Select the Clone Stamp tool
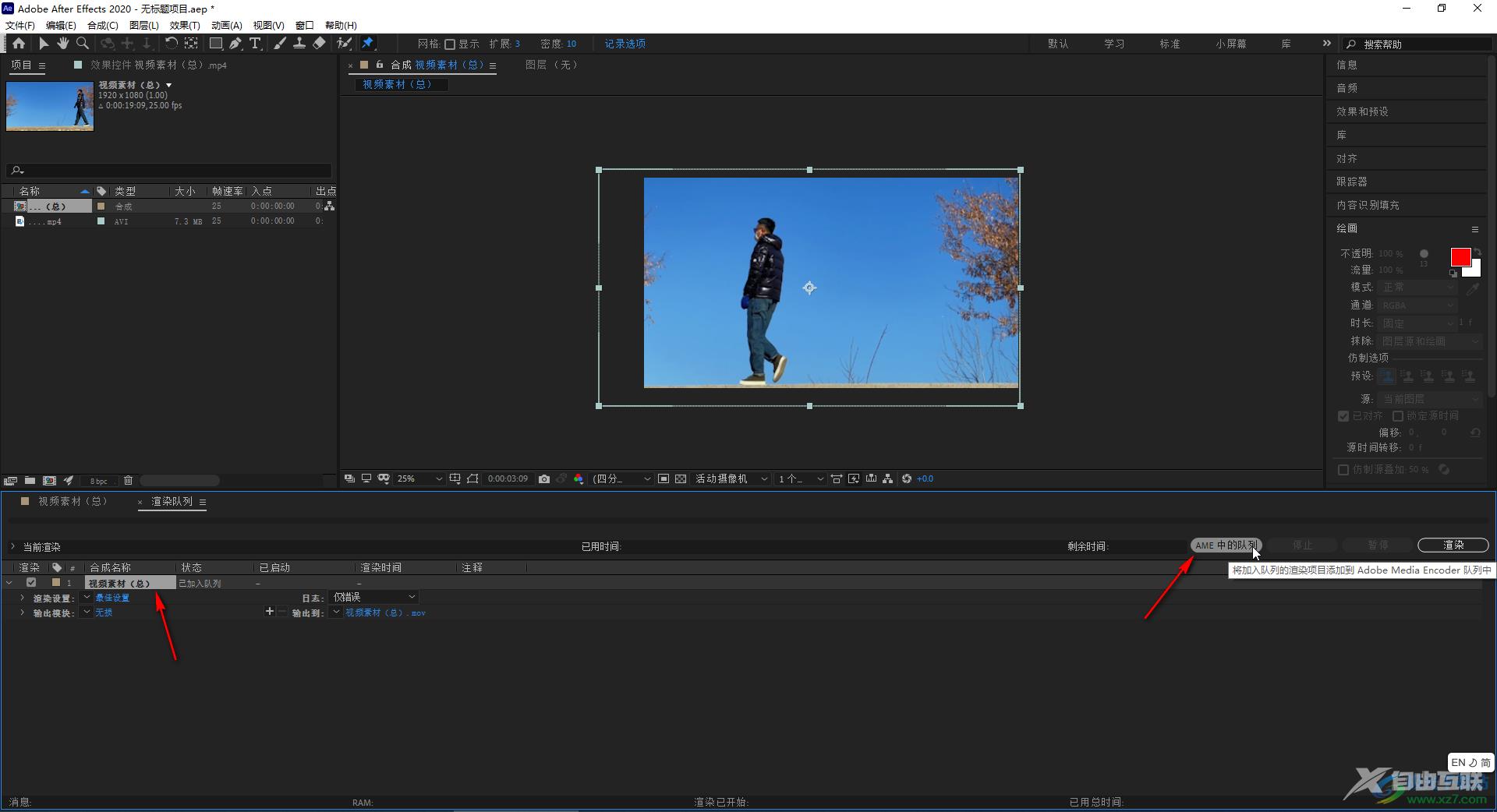 click(299, 44)
